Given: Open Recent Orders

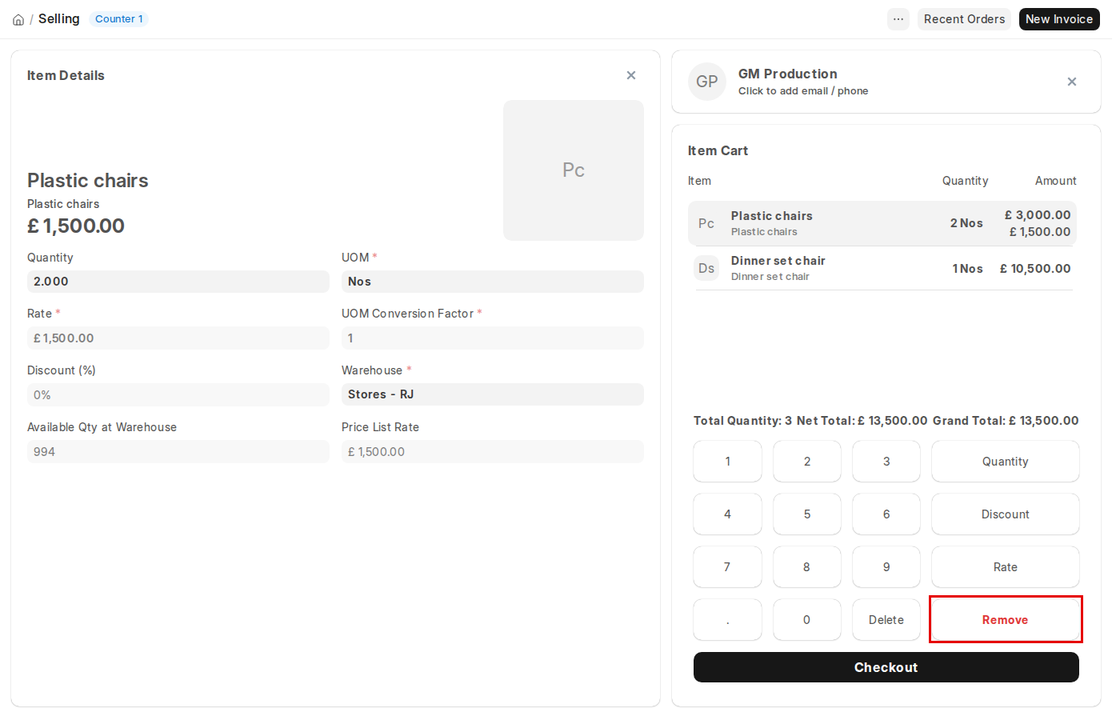Looking at the screenshot, I should [x=964, y=19].
